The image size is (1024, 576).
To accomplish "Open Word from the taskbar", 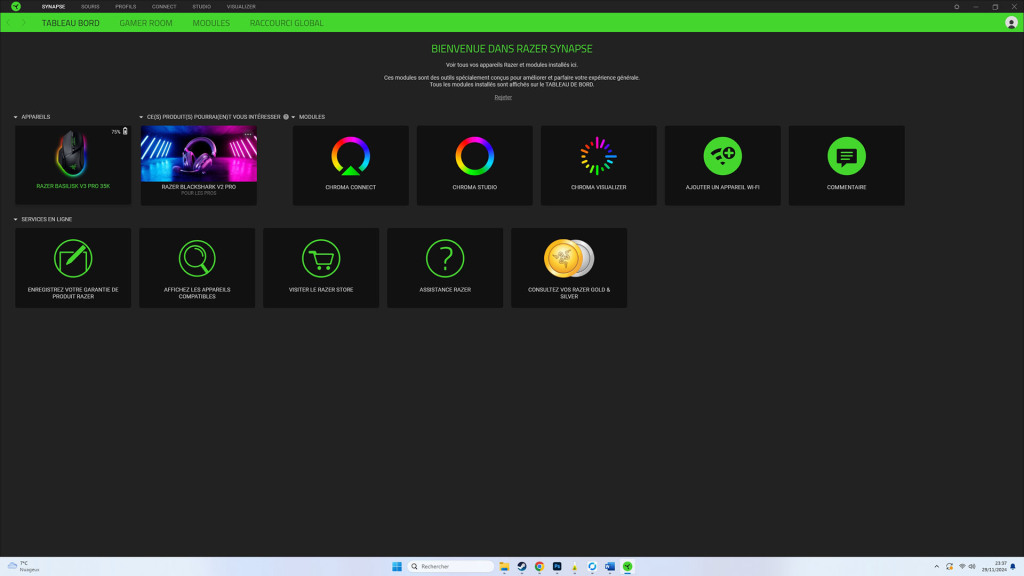I will (x=610, y=566).
